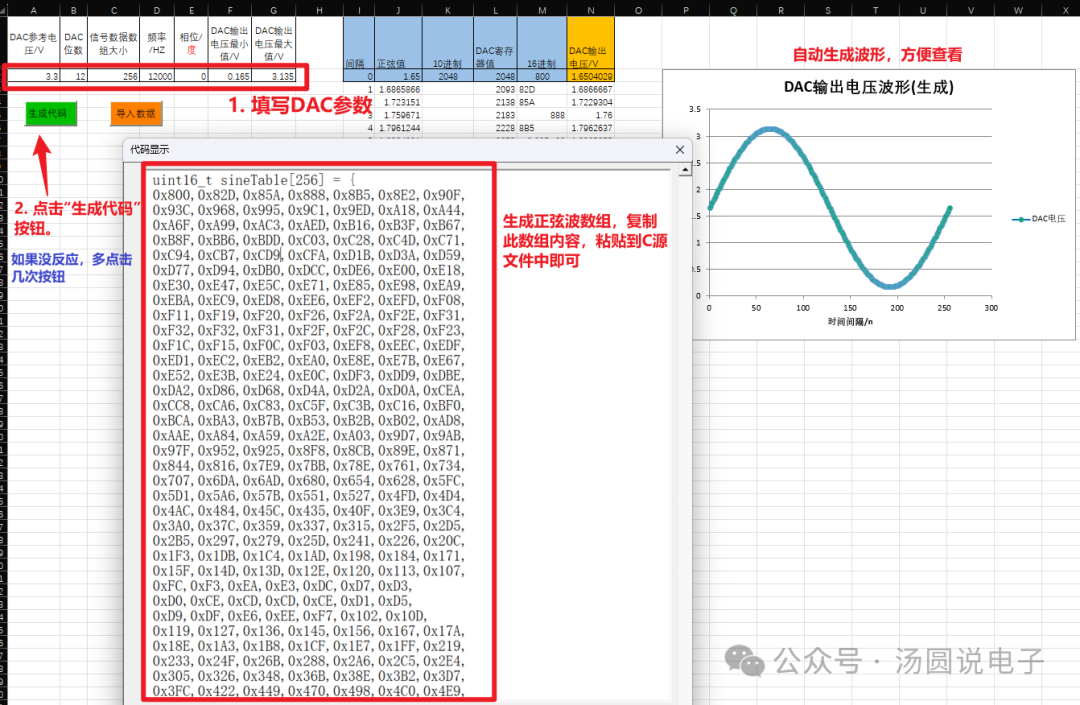This screenshot has height=705, width=1080.
Task: Click the orange 导入数据 button
Action: (x=136, y=114)
